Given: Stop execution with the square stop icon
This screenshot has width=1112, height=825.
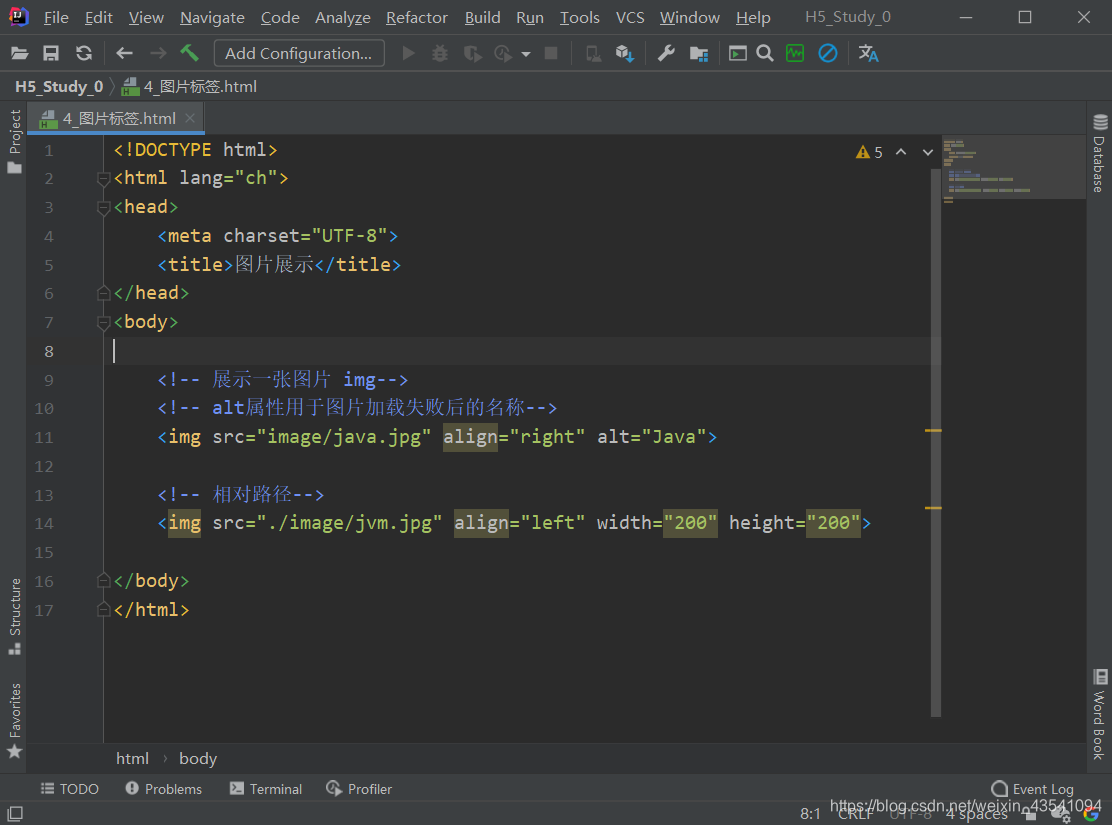Looking at the screenshot, I should point(550,53).
